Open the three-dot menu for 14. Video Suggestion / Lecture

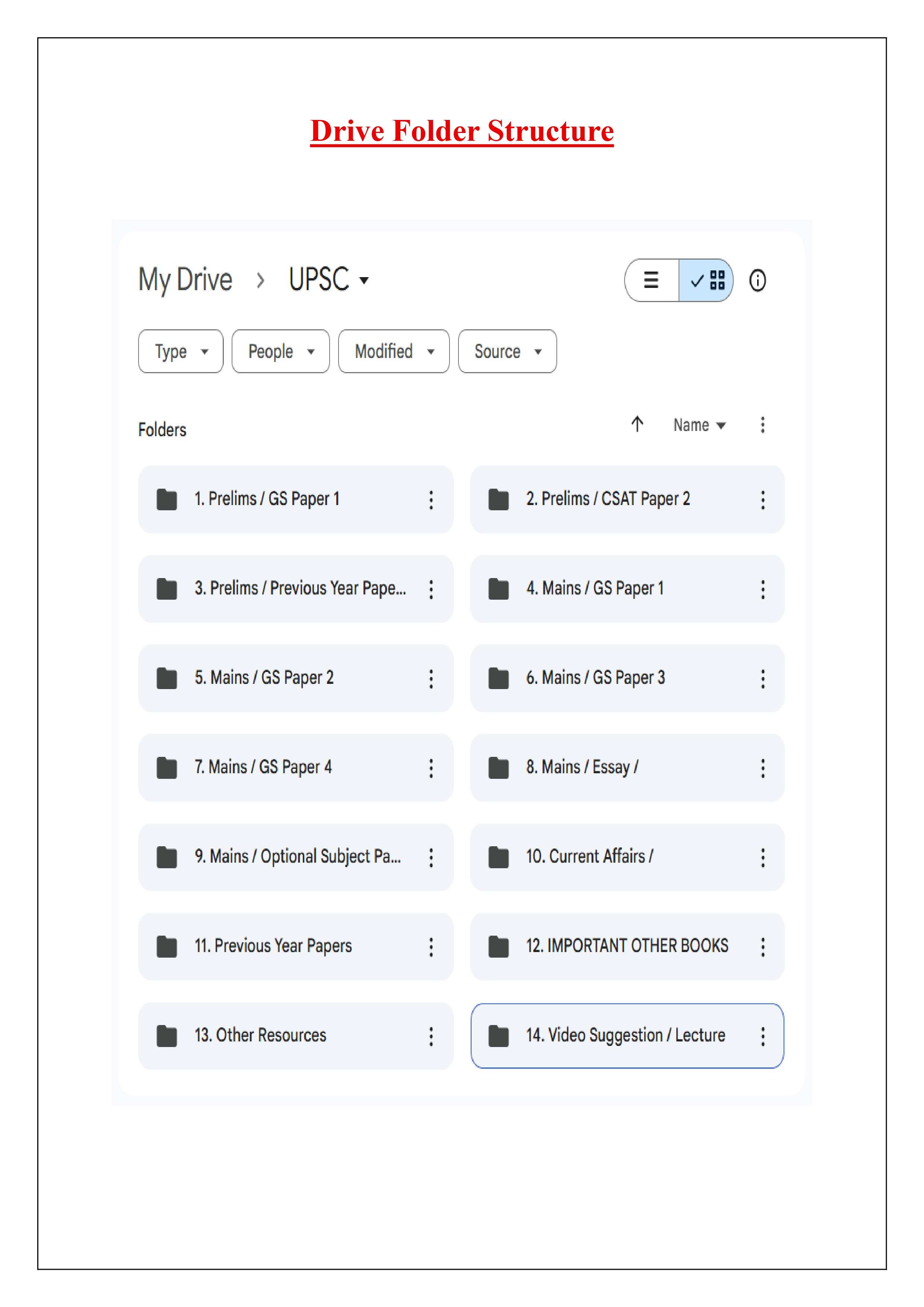pos(762,1036)
